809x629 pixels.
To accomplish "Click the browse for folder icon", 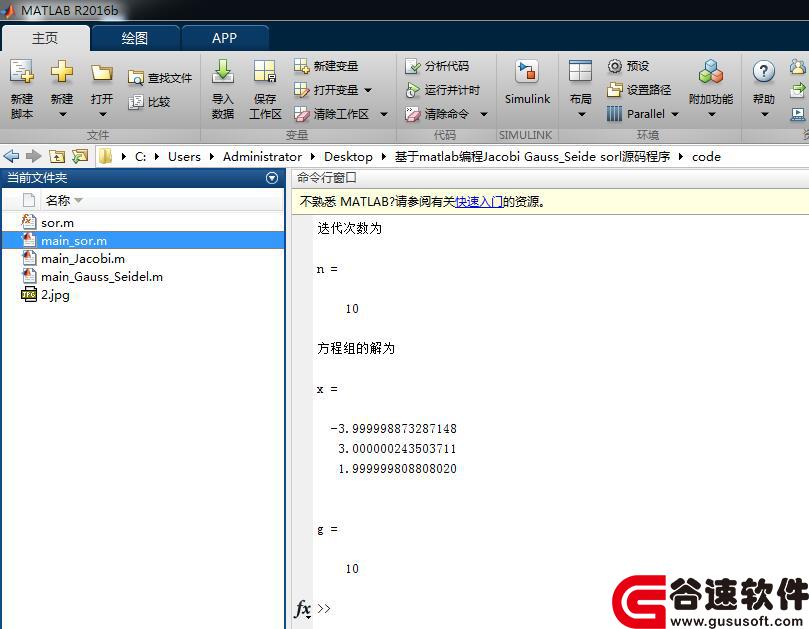I will click(x=80, y=156).
